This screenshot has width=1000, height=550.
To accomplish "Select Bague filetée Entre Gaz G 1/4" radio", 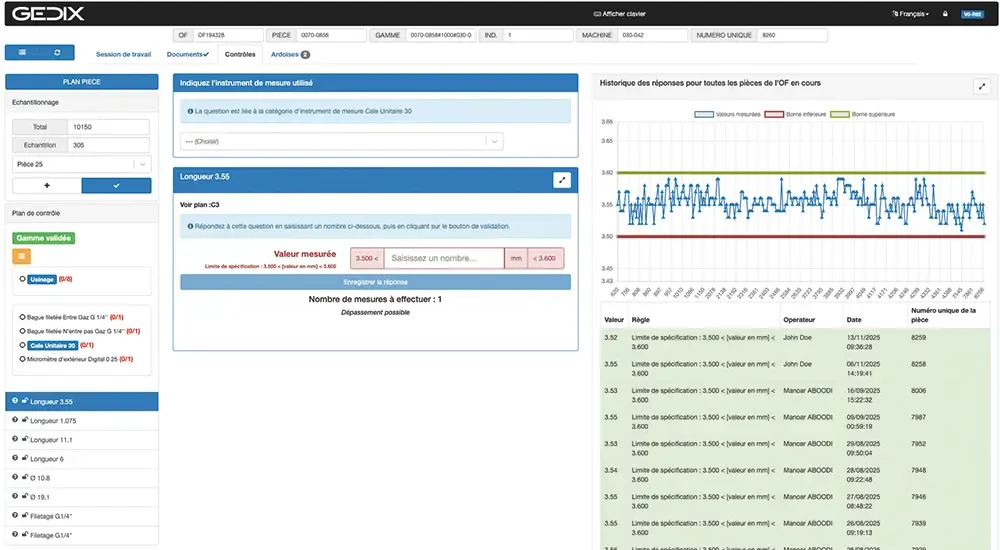I will click(x=22, y=317).
